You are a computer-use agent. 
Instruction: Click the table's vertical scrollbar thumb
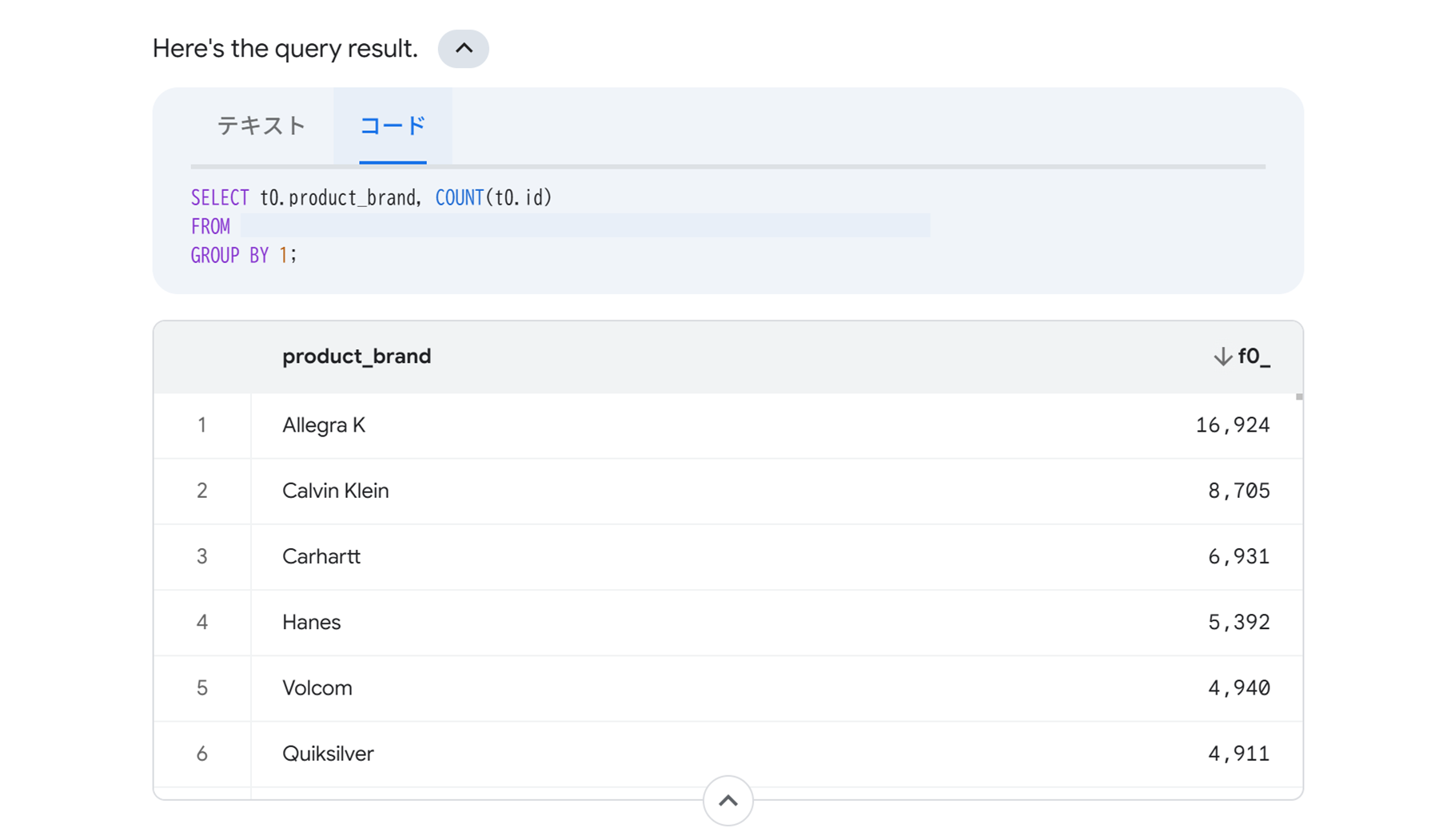click(x=1299, y=396)
